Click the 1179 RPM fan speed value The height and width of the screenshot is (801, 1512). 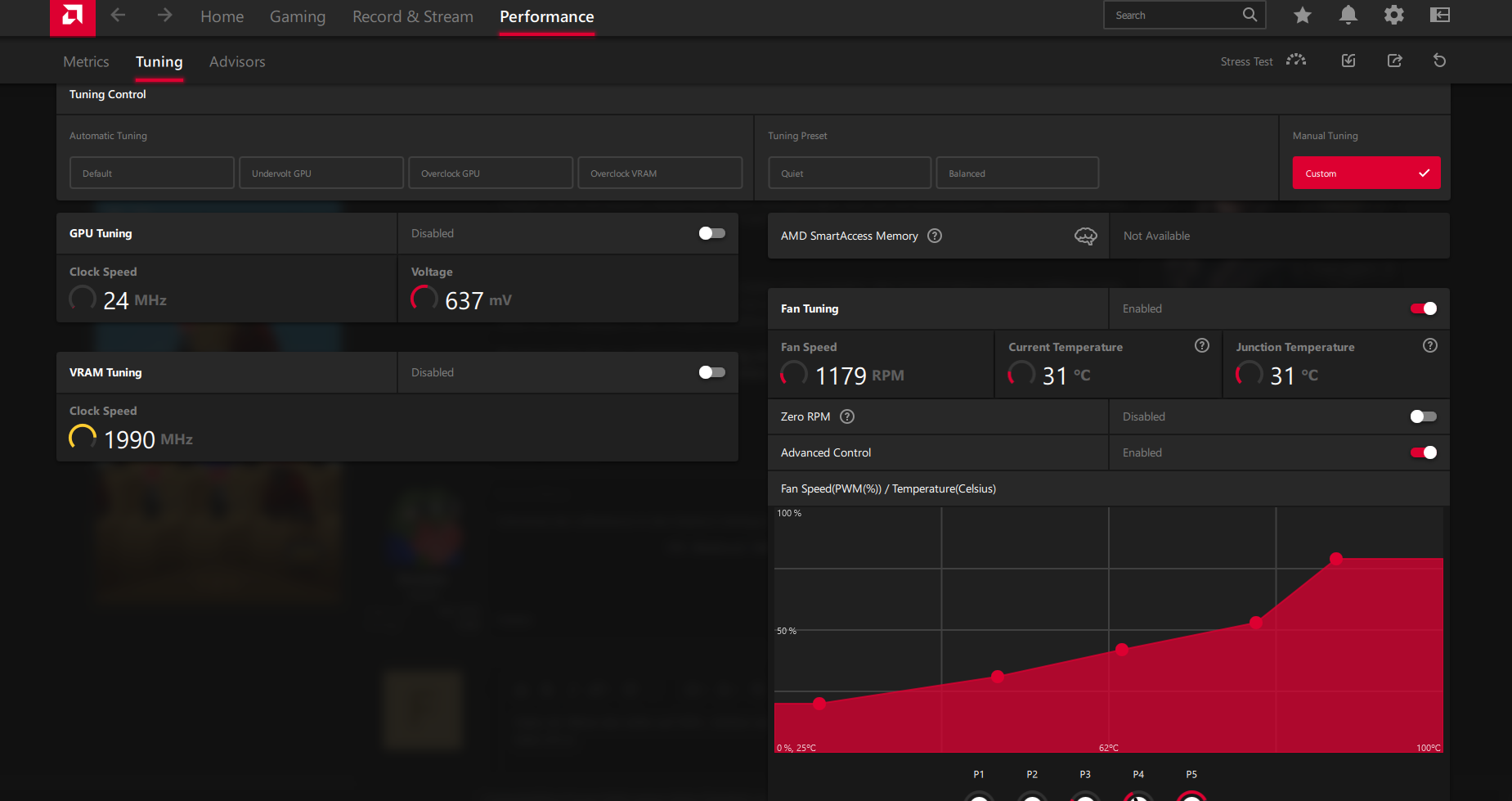coord(859,376)
